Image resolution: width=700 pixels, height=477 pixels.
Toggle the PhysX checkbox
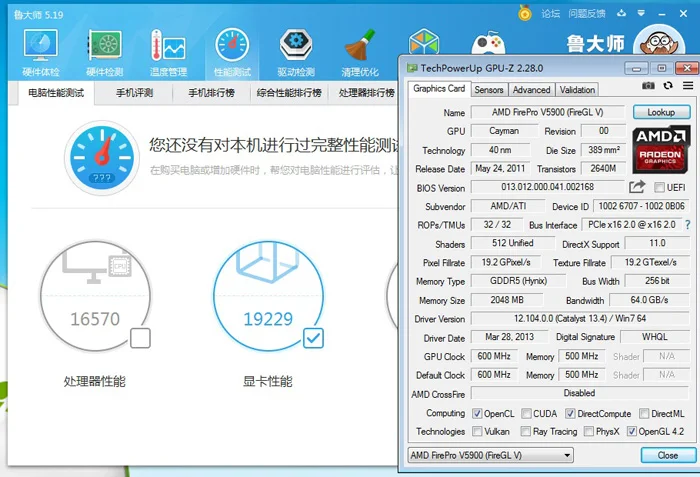589,431
